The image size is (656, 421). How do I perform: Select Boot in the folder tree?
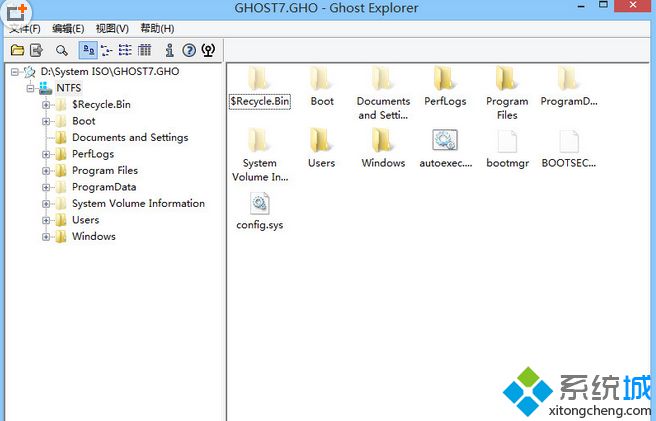point(84,121)
